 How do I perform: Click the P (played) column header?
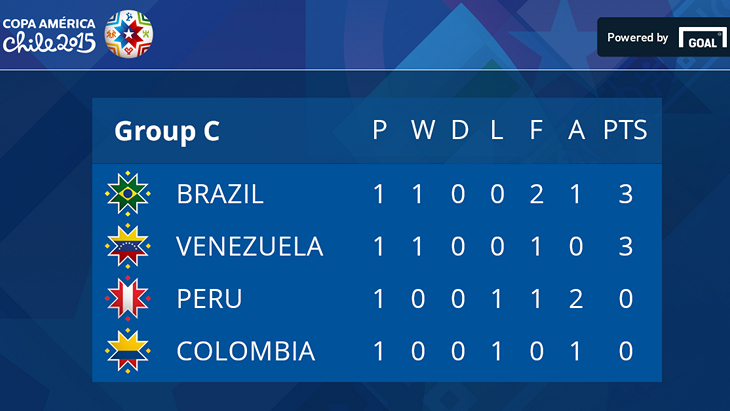pyautogui.click(x=379, y=131)
